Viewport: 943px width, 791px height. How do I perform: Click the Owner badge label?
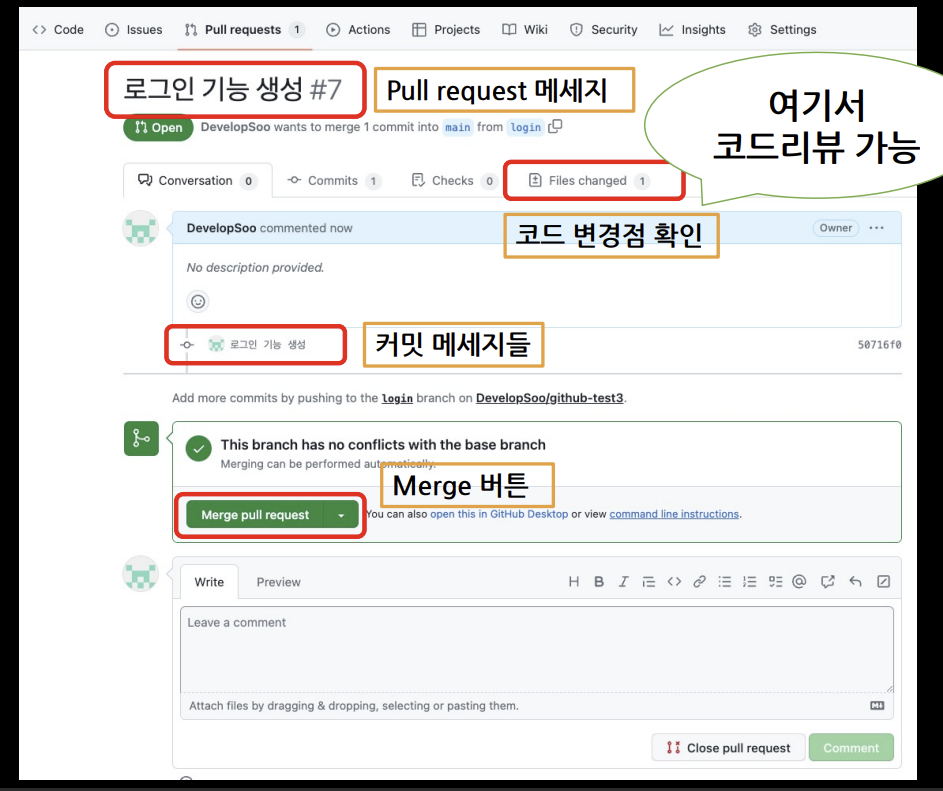[835, 228]
